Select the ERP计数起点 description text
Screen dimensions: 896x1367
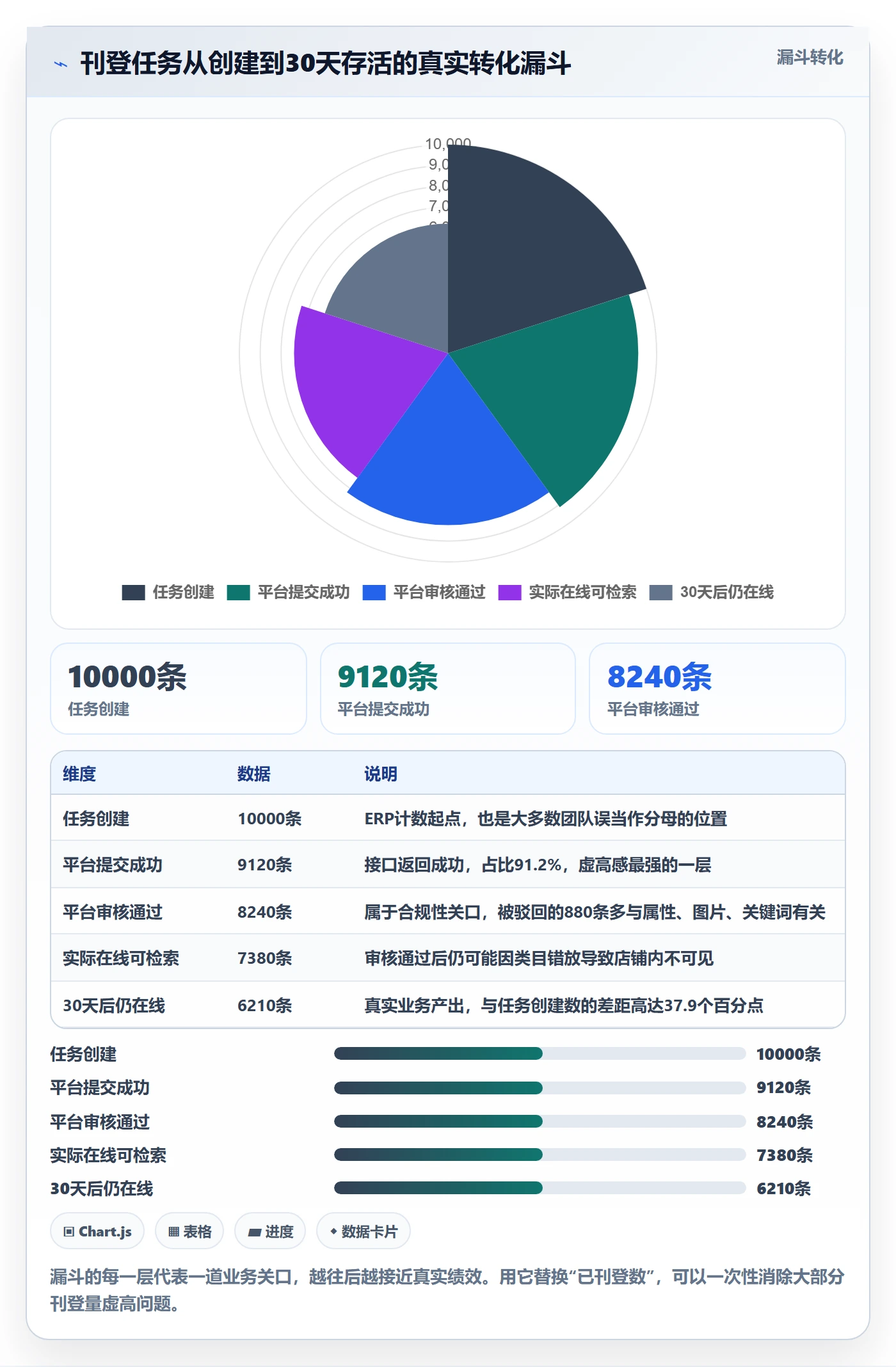click(546, 819)
